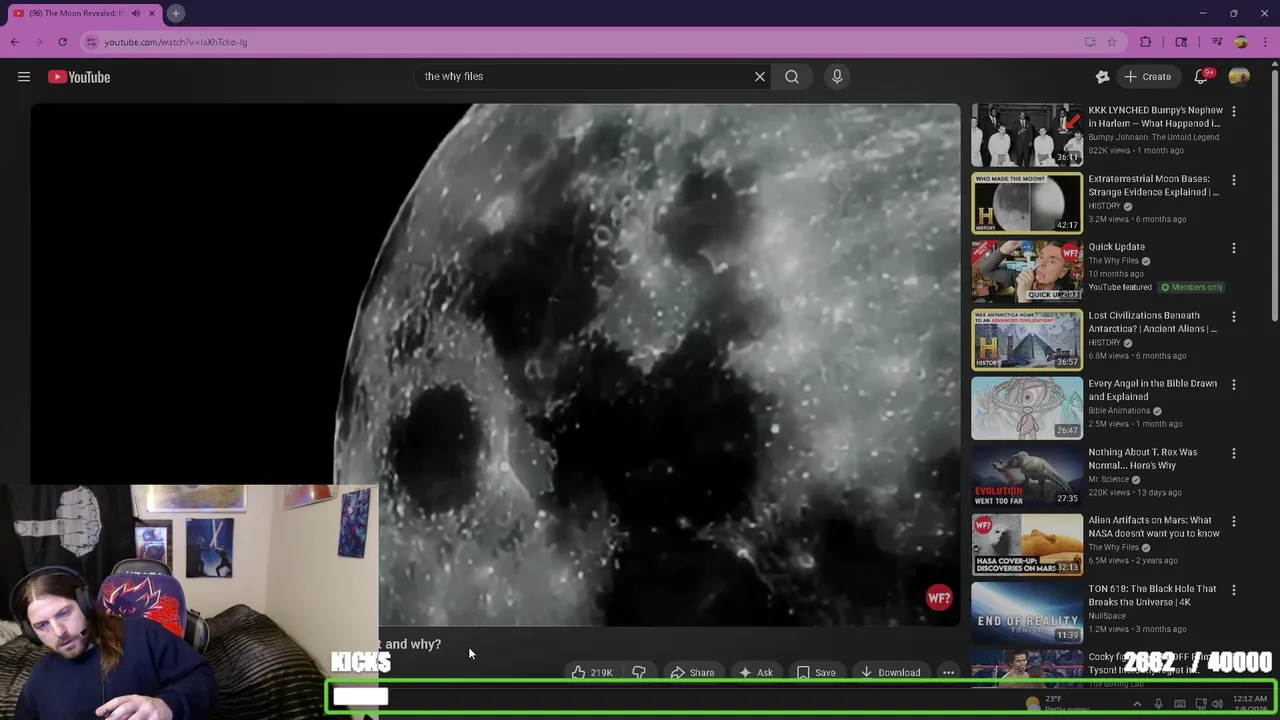Open Chrome three-dot menu
Screen dimensions: 1280x720
(x=1267, y=42)
